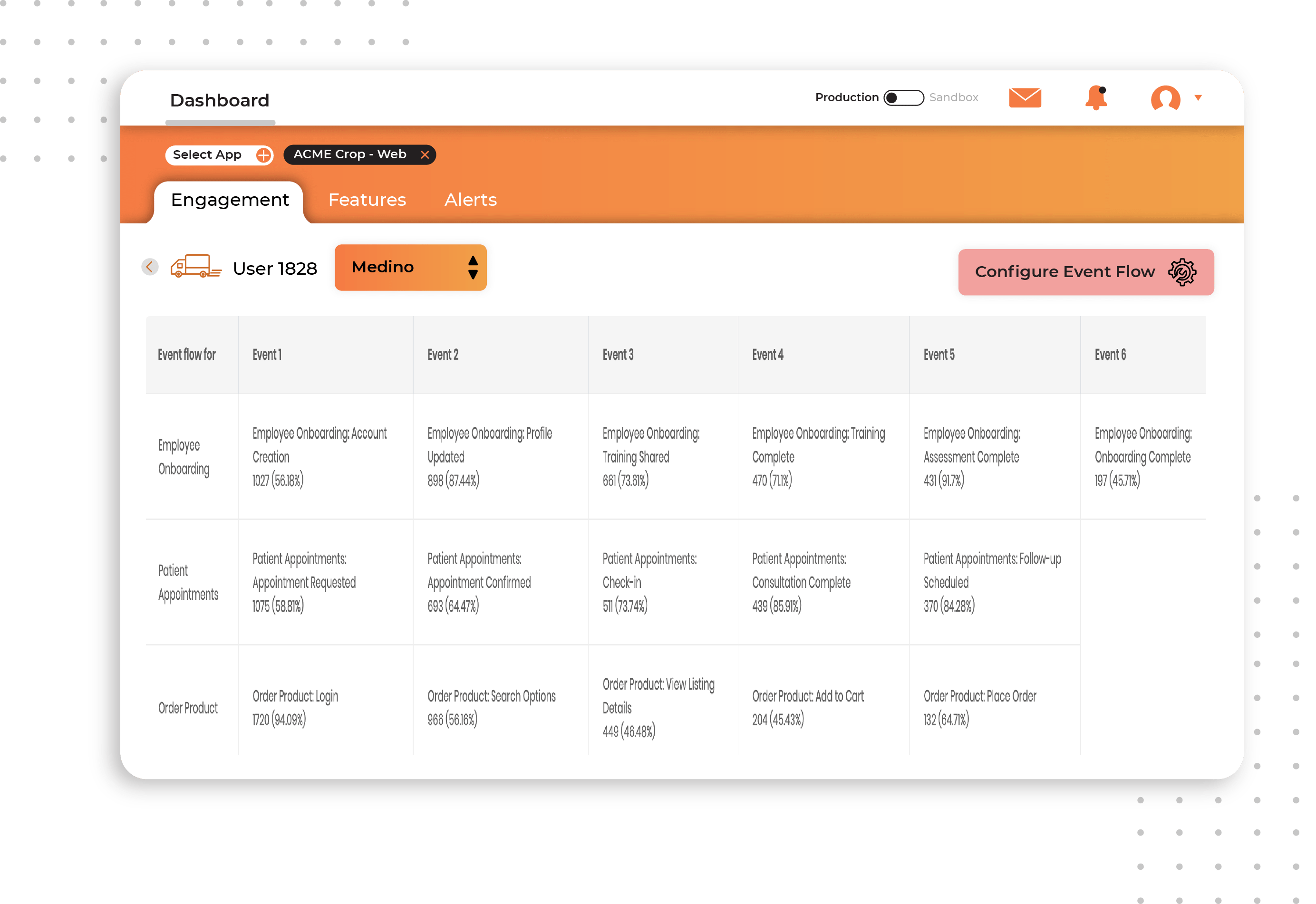The height and width of the screenshot is (904, 1316).
Task: Click Configure Event Flow button
Action: point(1085,272)
